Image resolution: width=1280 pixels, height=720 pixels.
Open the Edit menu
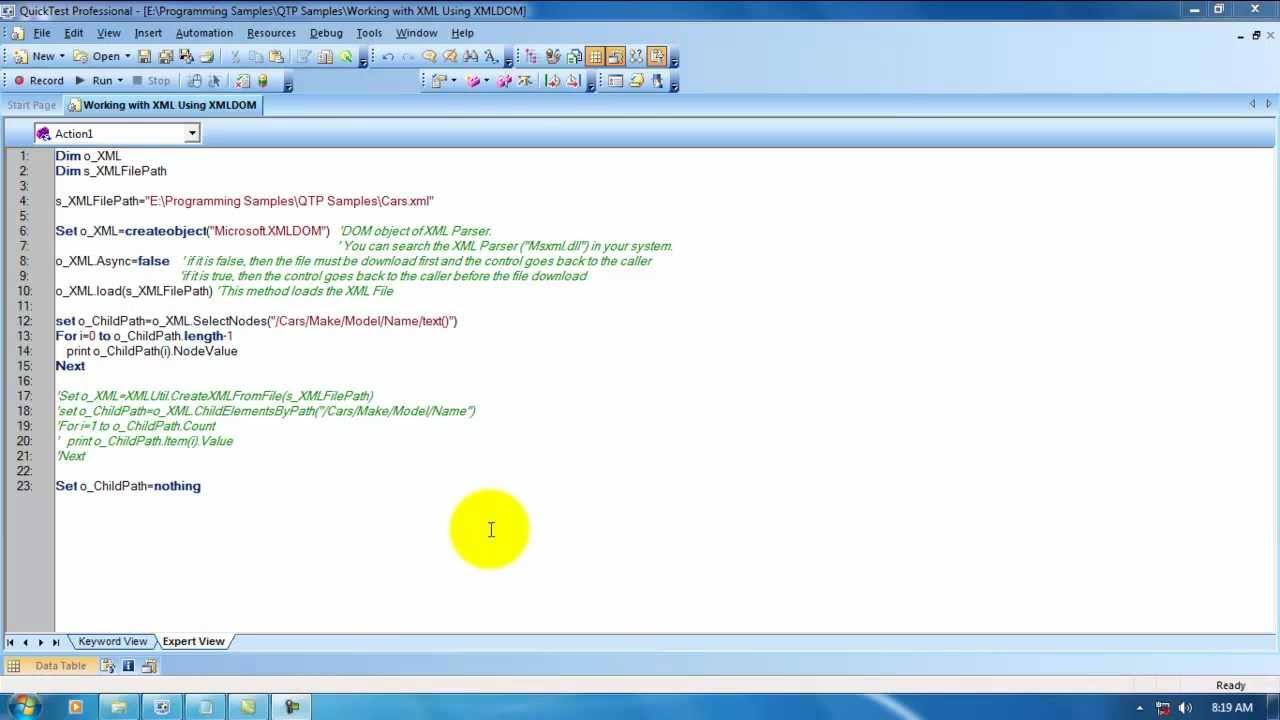point(74,33)
